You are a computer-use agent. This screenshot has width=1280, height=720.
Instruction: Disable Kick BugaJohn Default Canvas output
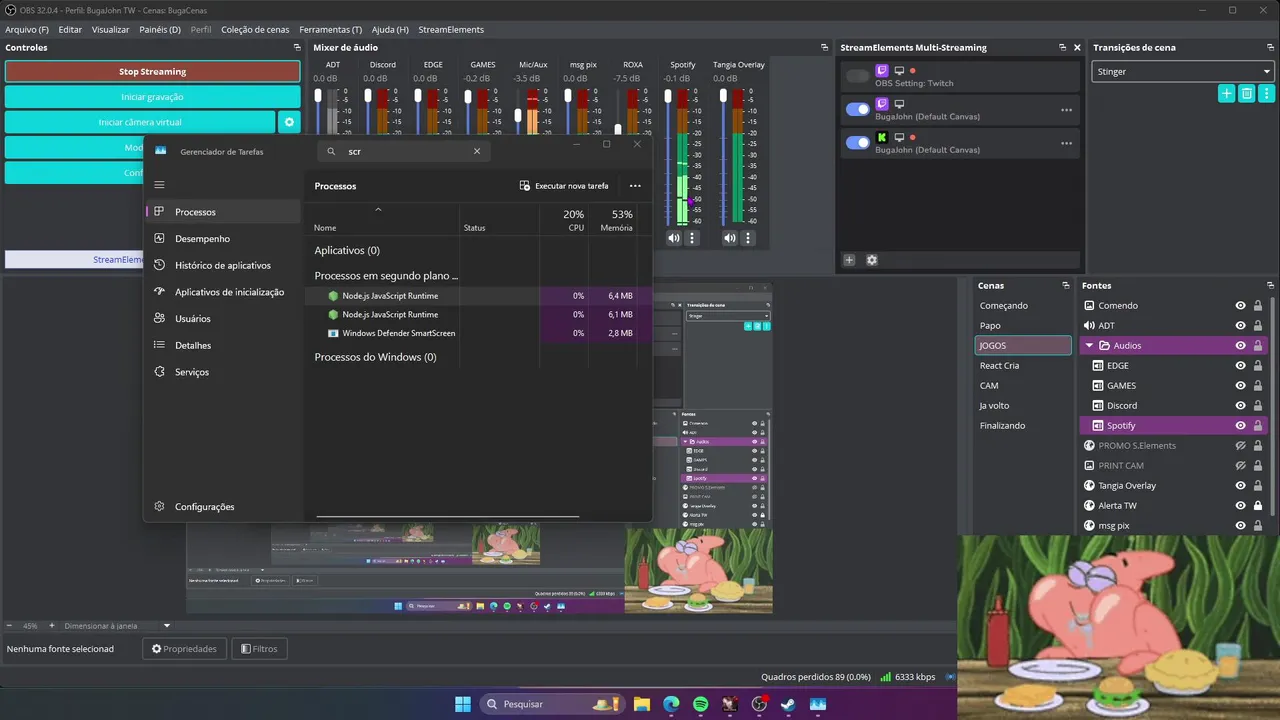(x=858, y=142)
